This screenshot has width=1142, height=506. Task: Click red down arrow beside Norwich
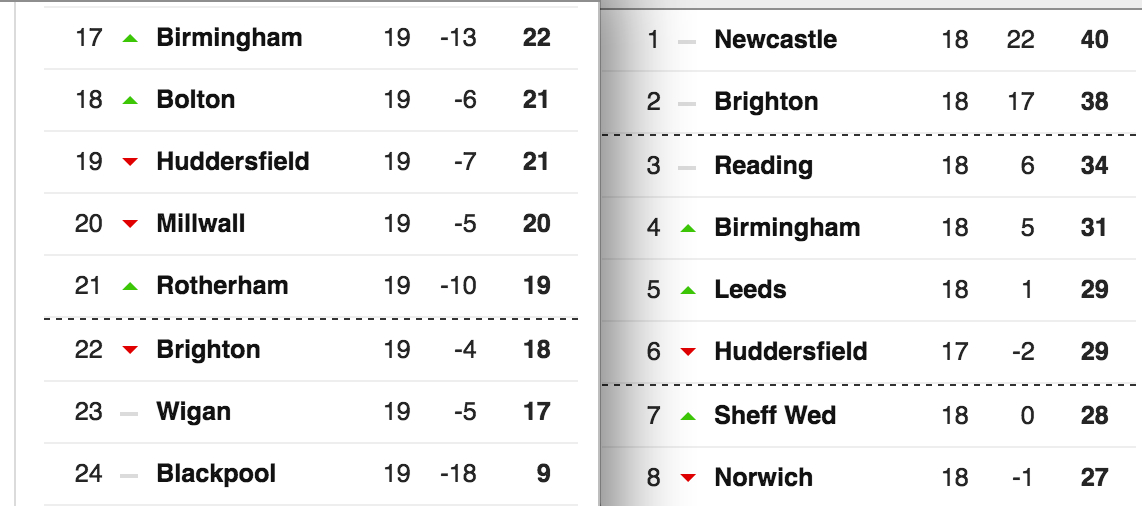tap(688, 478)
